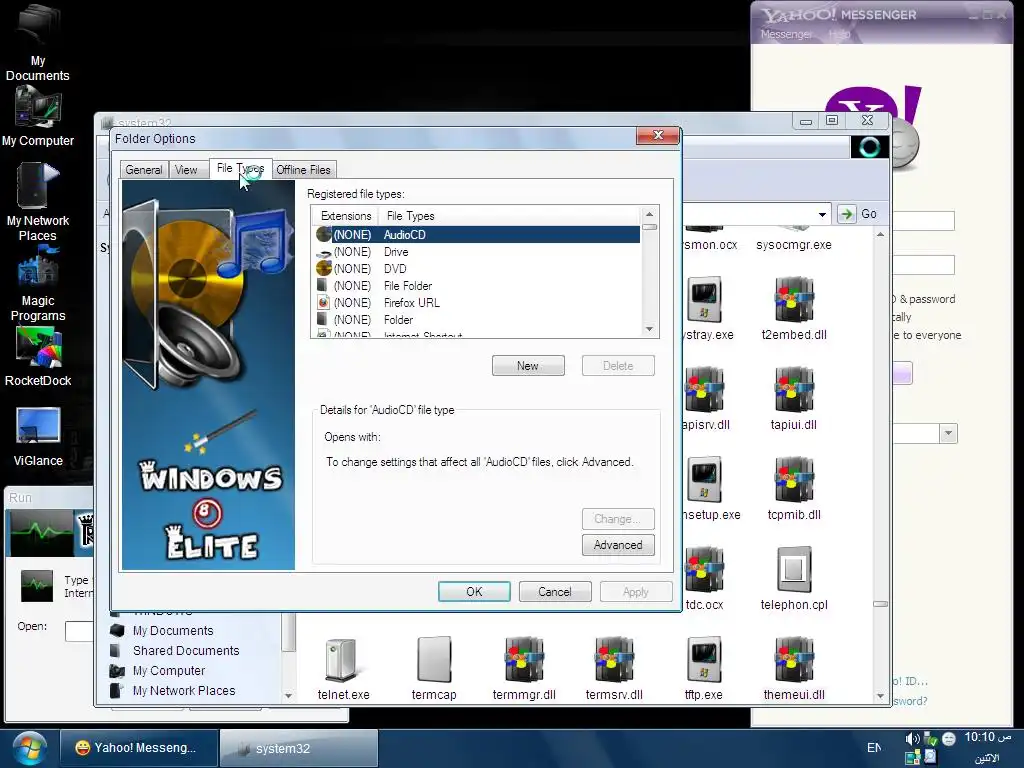Sort by Extensions column header
The image size is (1024, 768).
(345, 216)
